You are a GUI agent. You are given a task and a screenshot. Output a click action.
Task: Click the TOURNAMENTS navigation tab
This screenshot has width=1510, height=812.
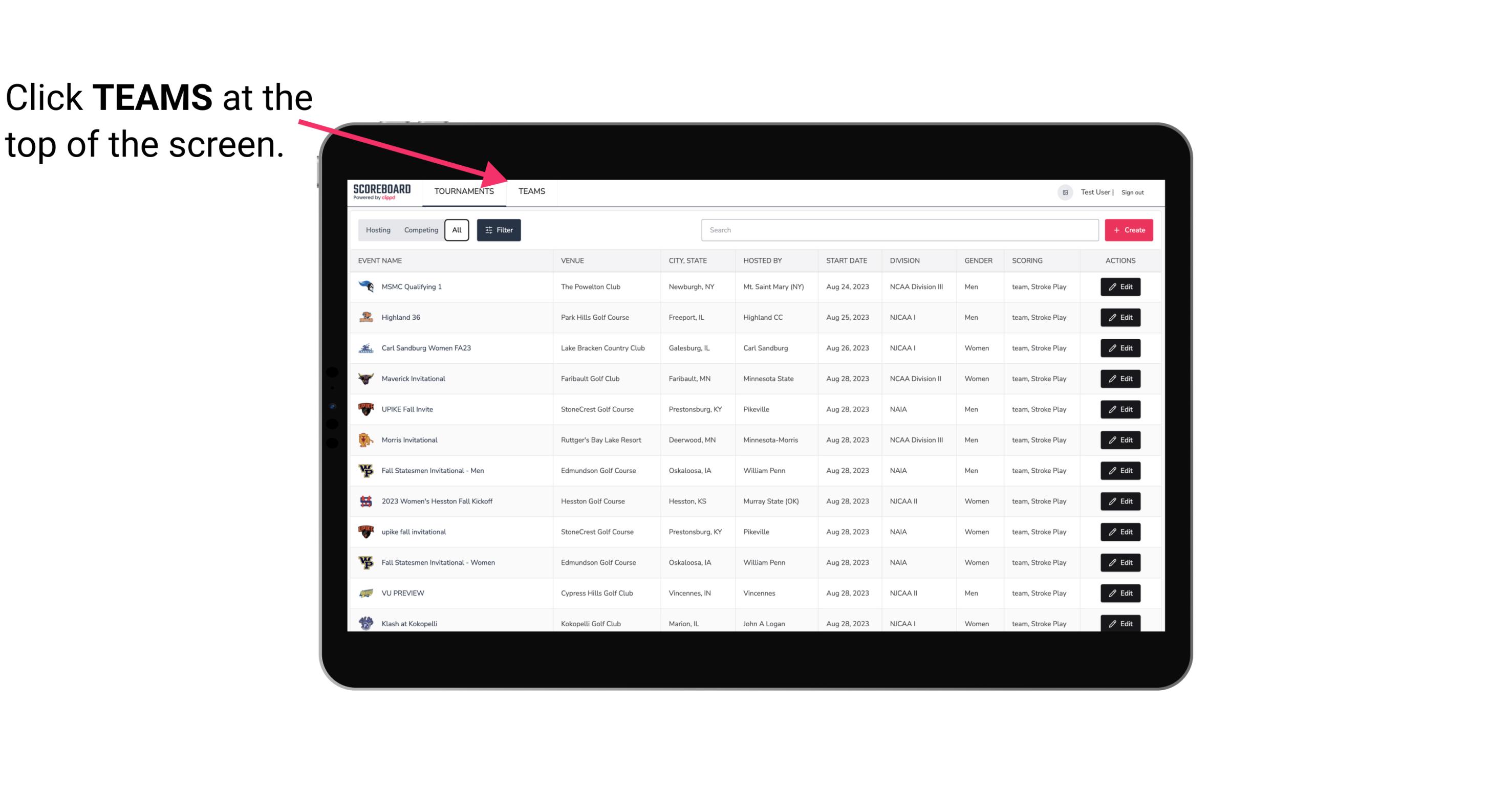click(x=464, y=191)
